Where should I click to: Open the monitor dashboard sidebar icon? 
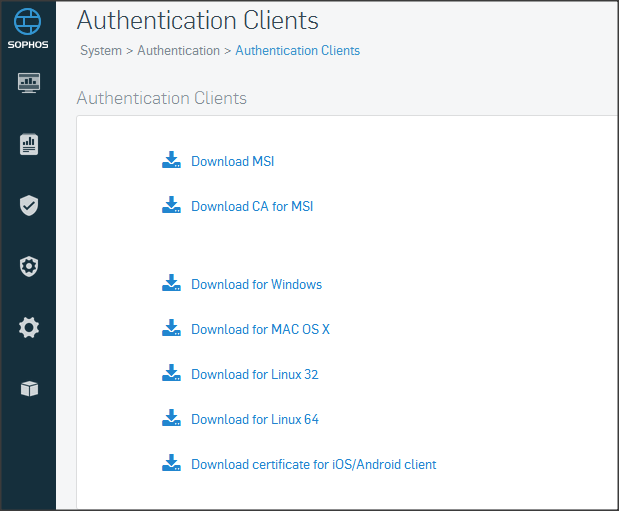point(29,82)
